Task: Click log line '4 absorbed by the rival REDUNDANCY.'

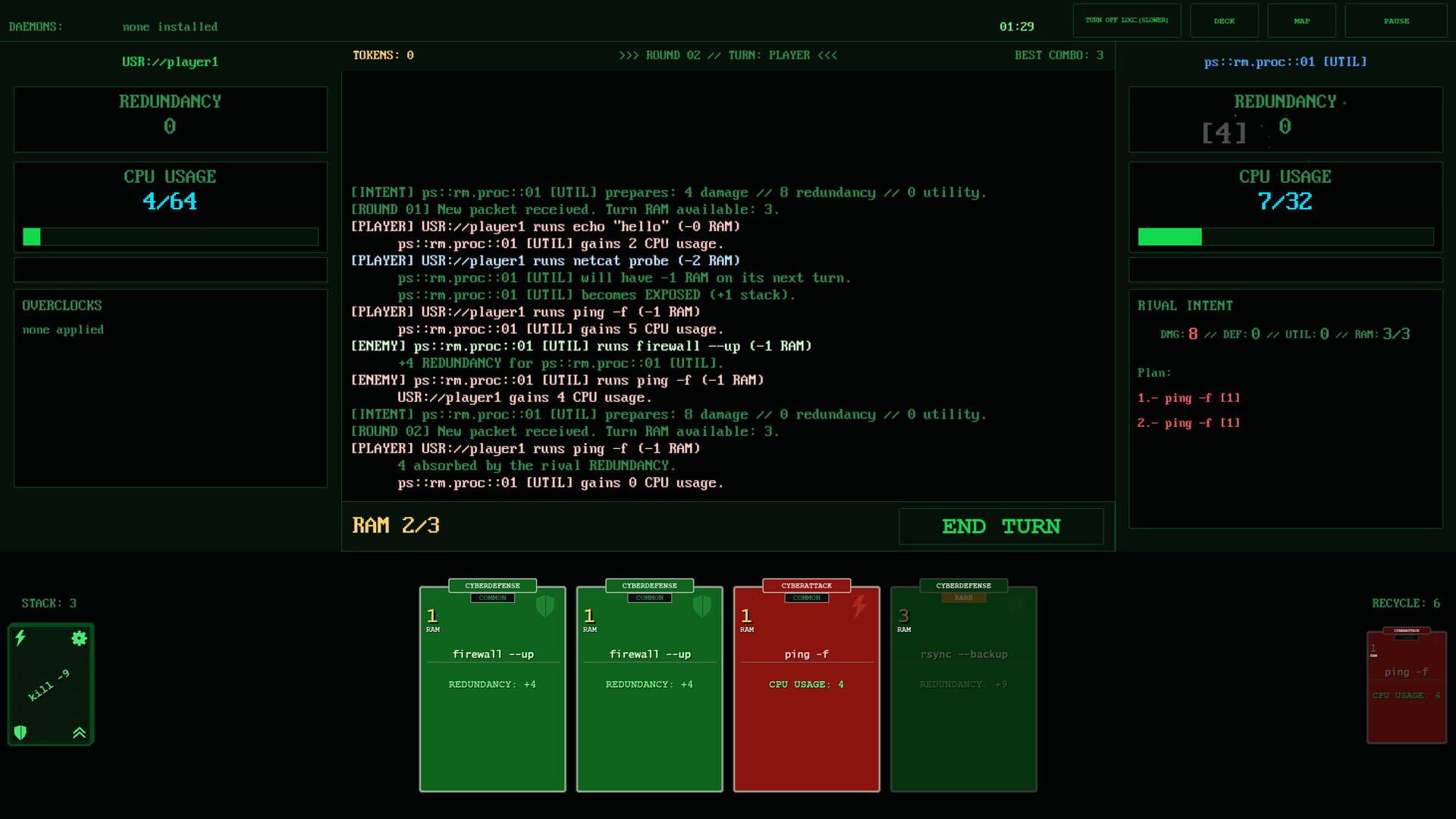Action: coord(536,466)
